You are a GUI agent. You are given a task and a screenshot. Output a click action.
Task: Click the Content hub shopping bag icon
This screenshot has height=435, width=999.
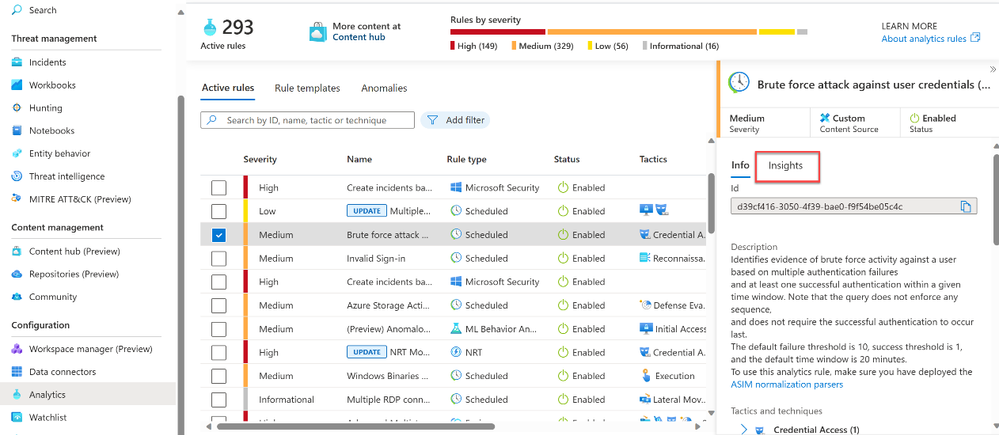(x=318, y=32)
